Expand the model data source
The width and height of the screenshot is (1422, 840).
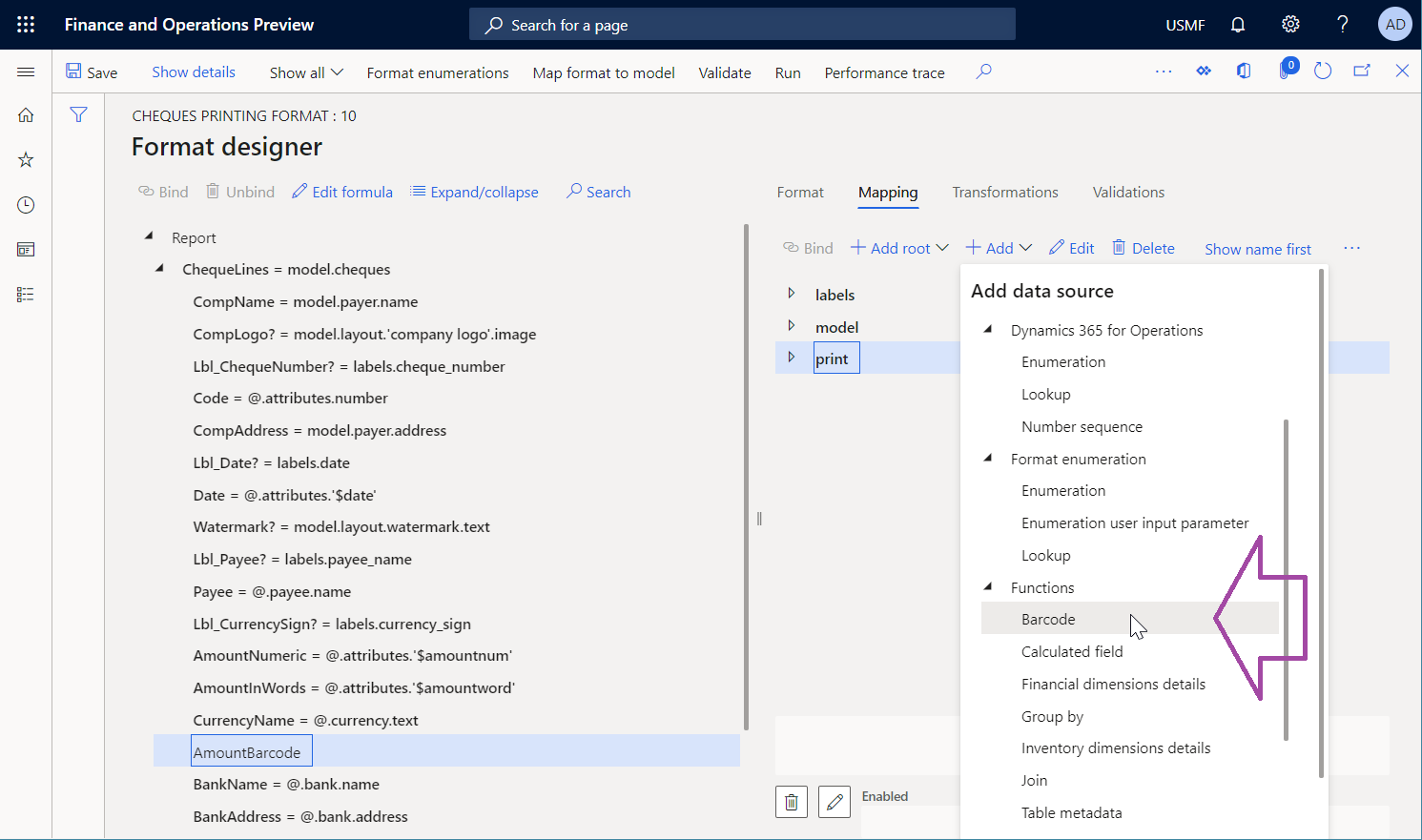click(x=791, y=326)
